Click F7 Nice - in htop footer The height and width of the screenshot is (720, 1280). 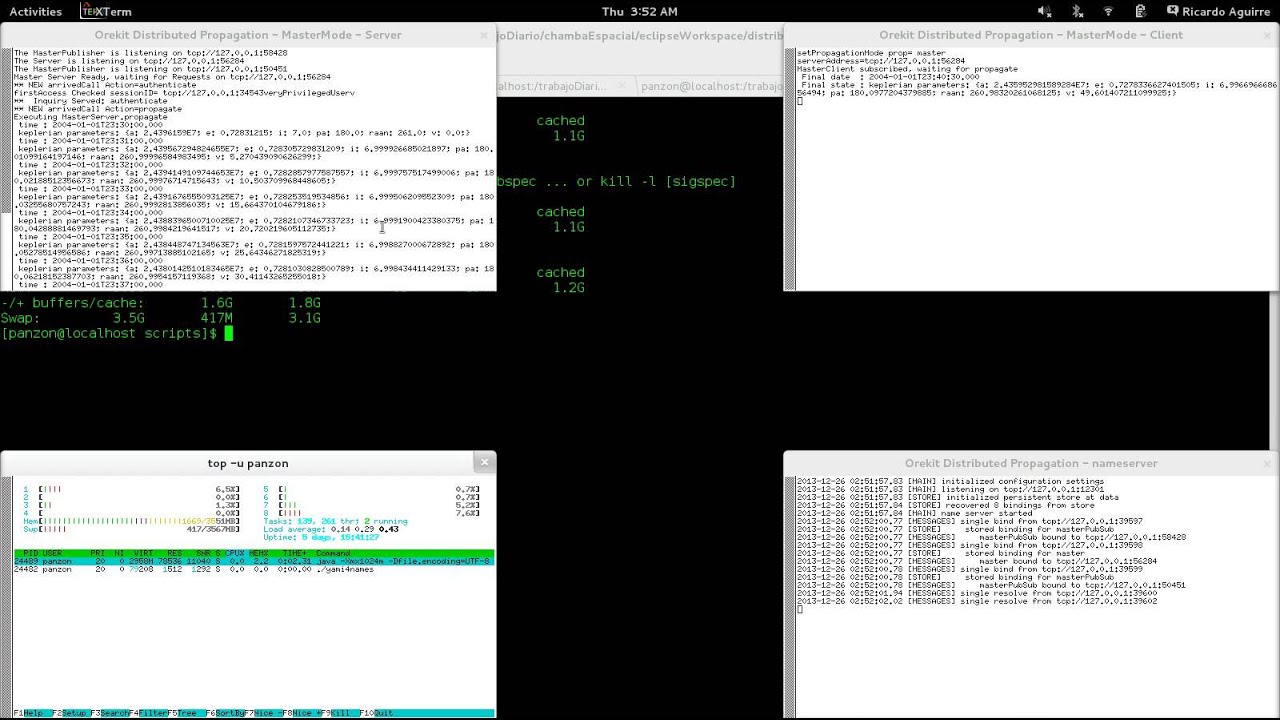[x=265, y=713]
